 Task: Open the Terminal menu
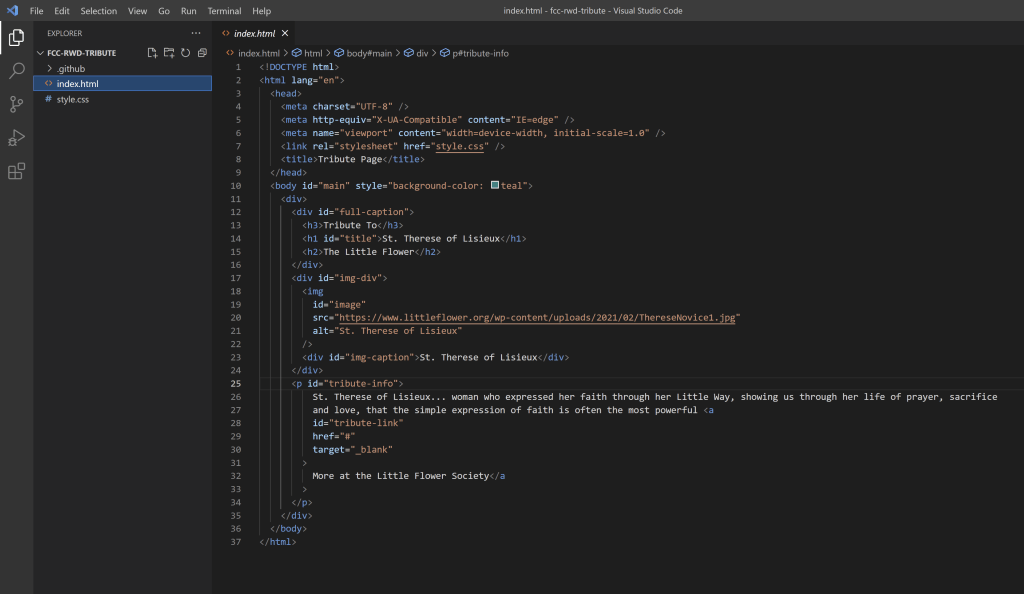coord(224,11)
